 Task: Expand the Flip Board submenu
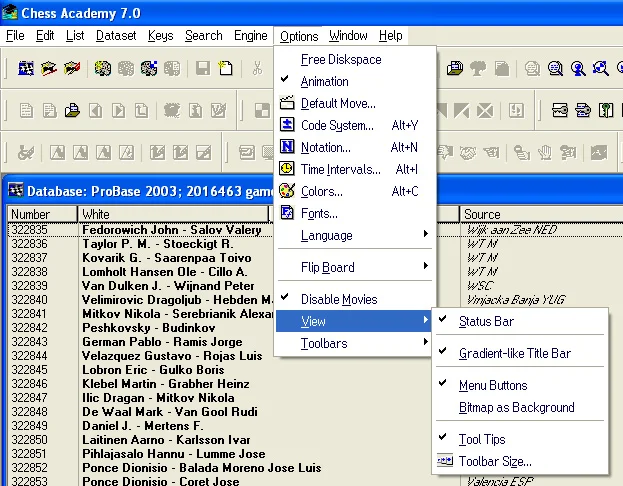pyautogui.click(x=354, y=267)
